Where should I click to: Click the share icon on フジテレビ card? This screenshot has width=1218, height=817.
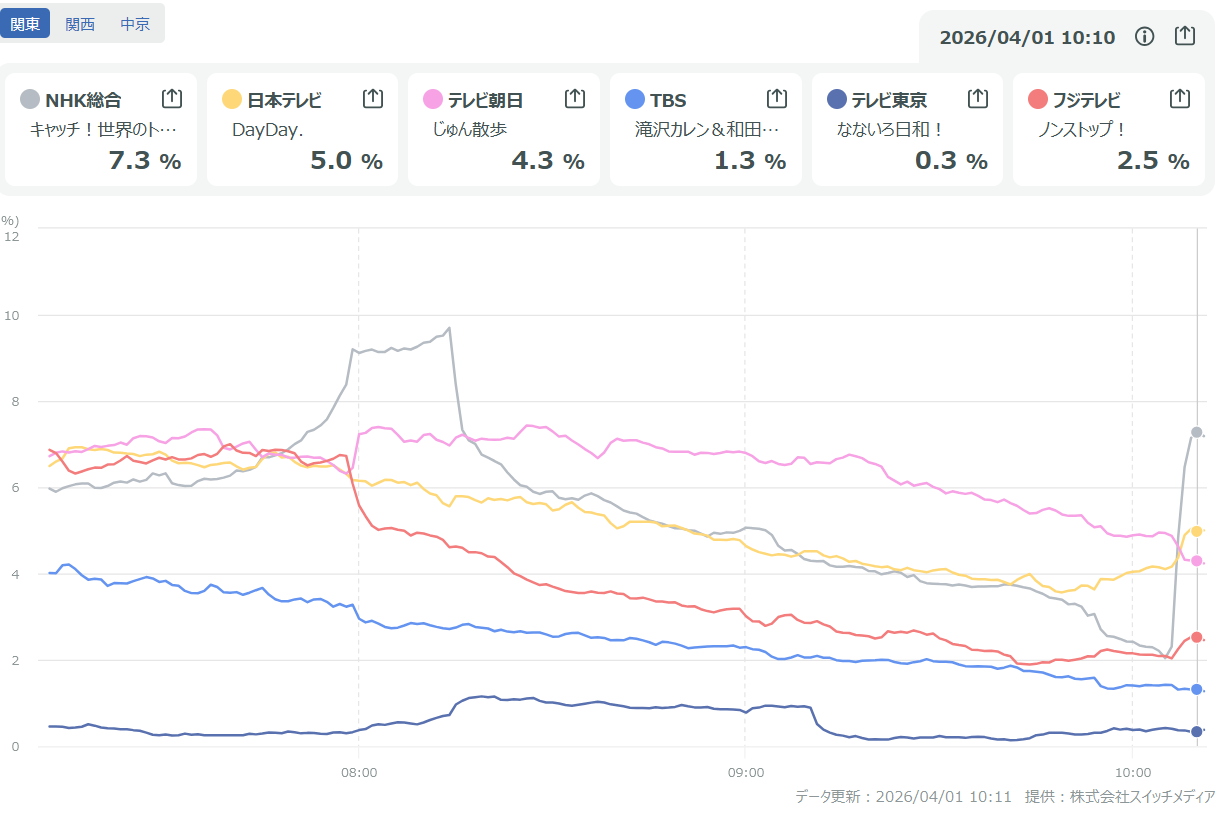pyautogui.click(x=1180, y=98)
